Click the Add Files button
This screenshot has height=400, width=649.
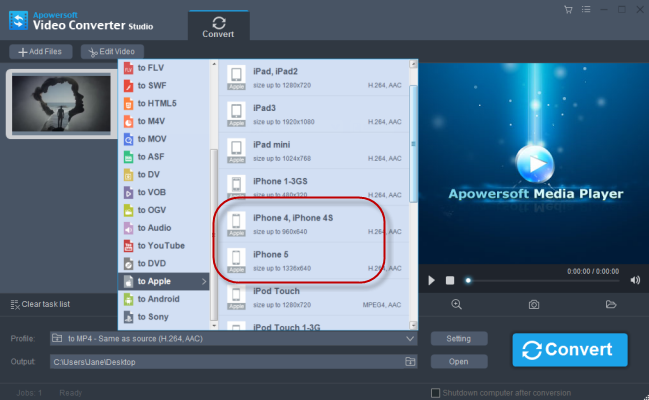tap(41, 52)
